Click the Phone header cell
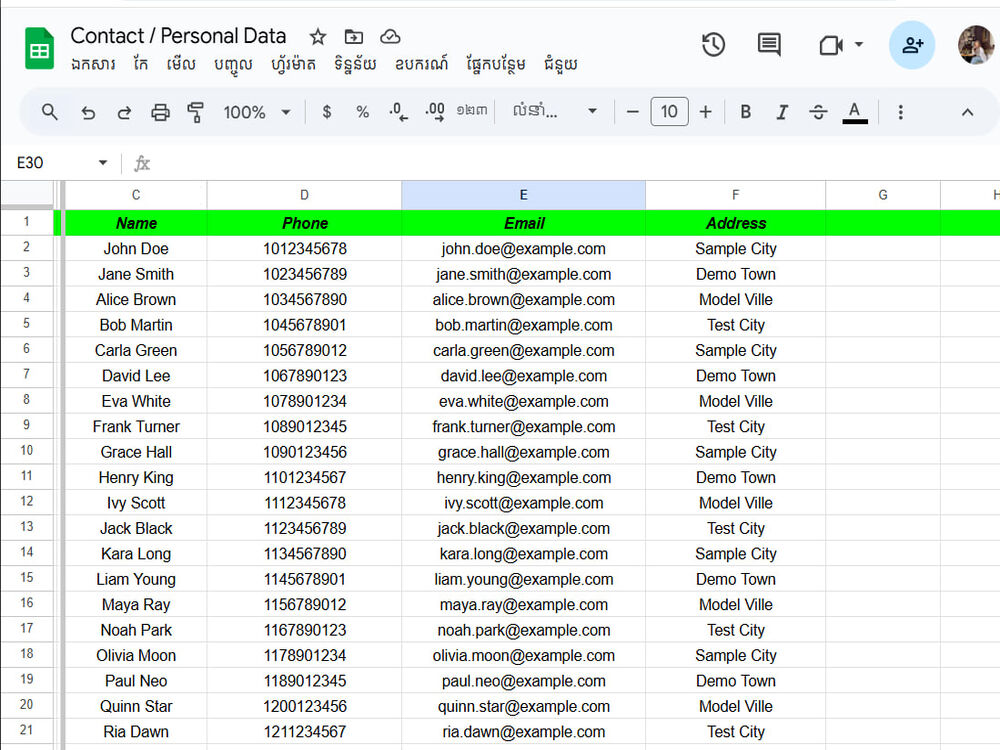 pyautogui.click(x=304, y=223)
